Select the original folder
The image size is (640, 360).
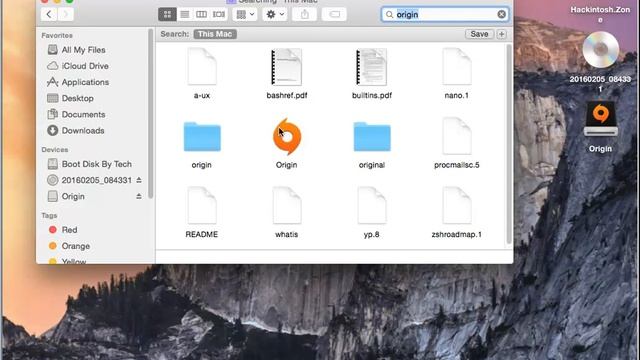pyautogui.click(x=372, y=137)
